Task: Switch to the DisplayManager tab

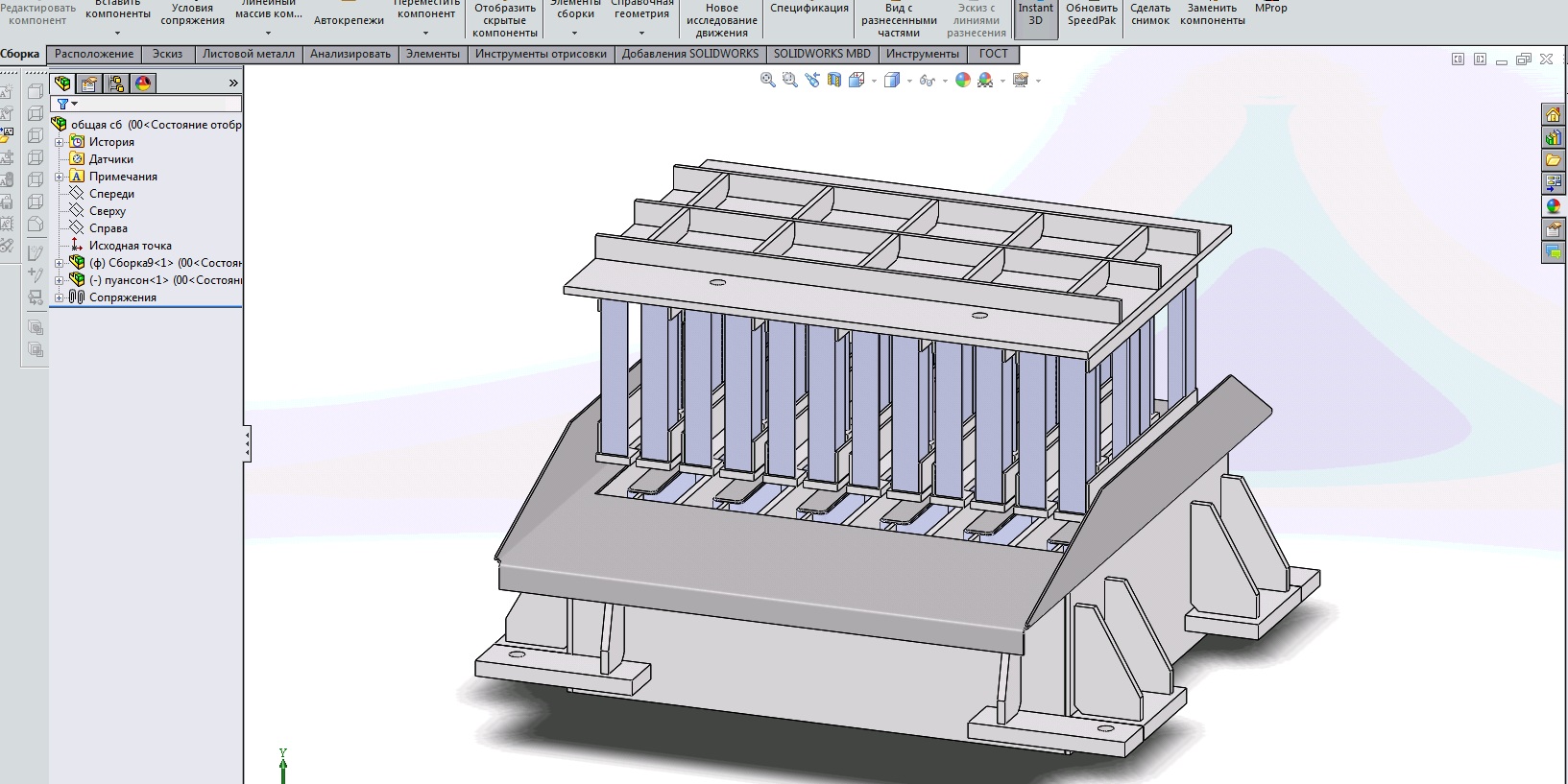Action: (143, 83)
